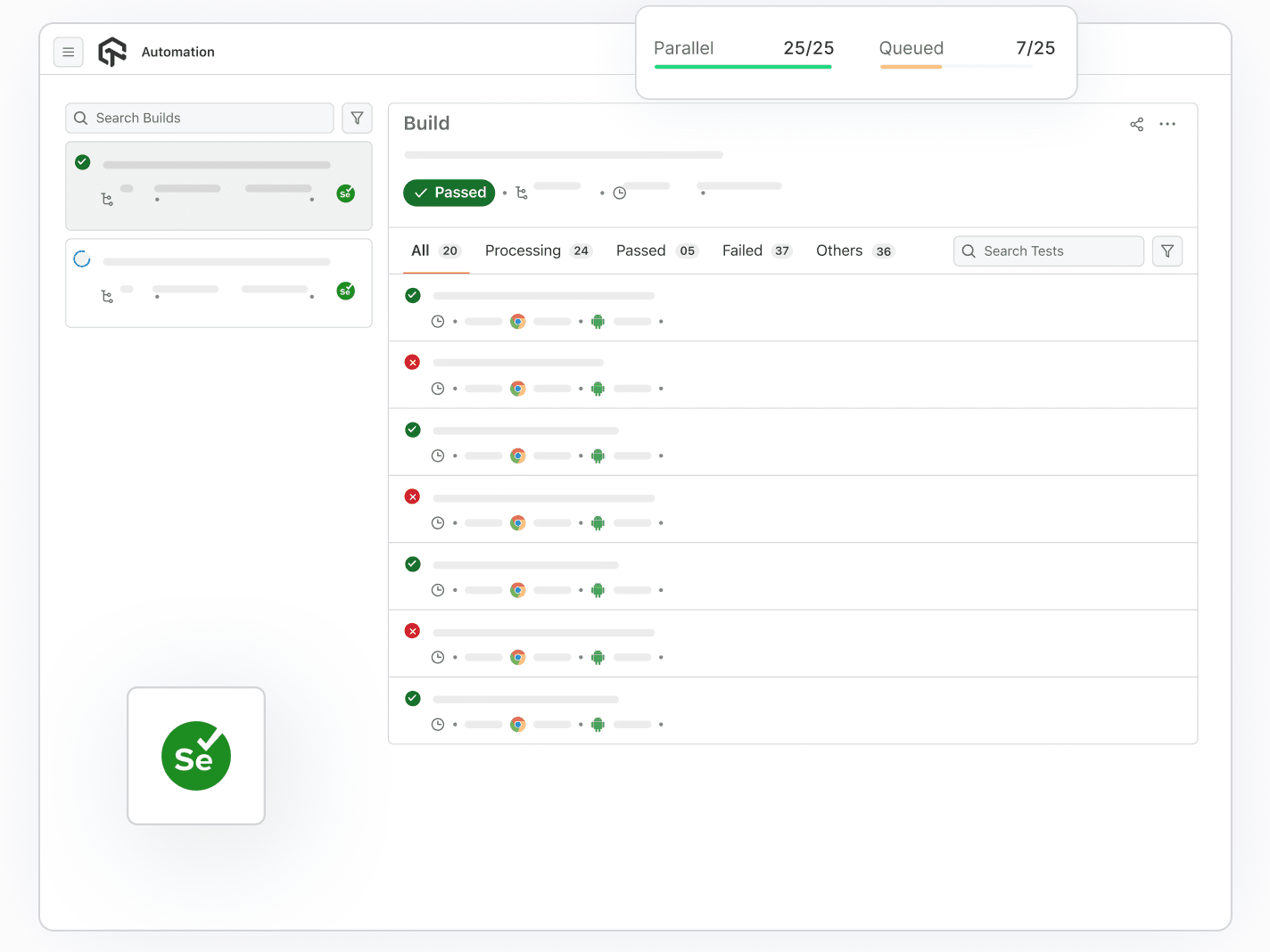1270x952 pixels.
Task: Click the test hierarchy icon on the first build
Action: point(108,200)
